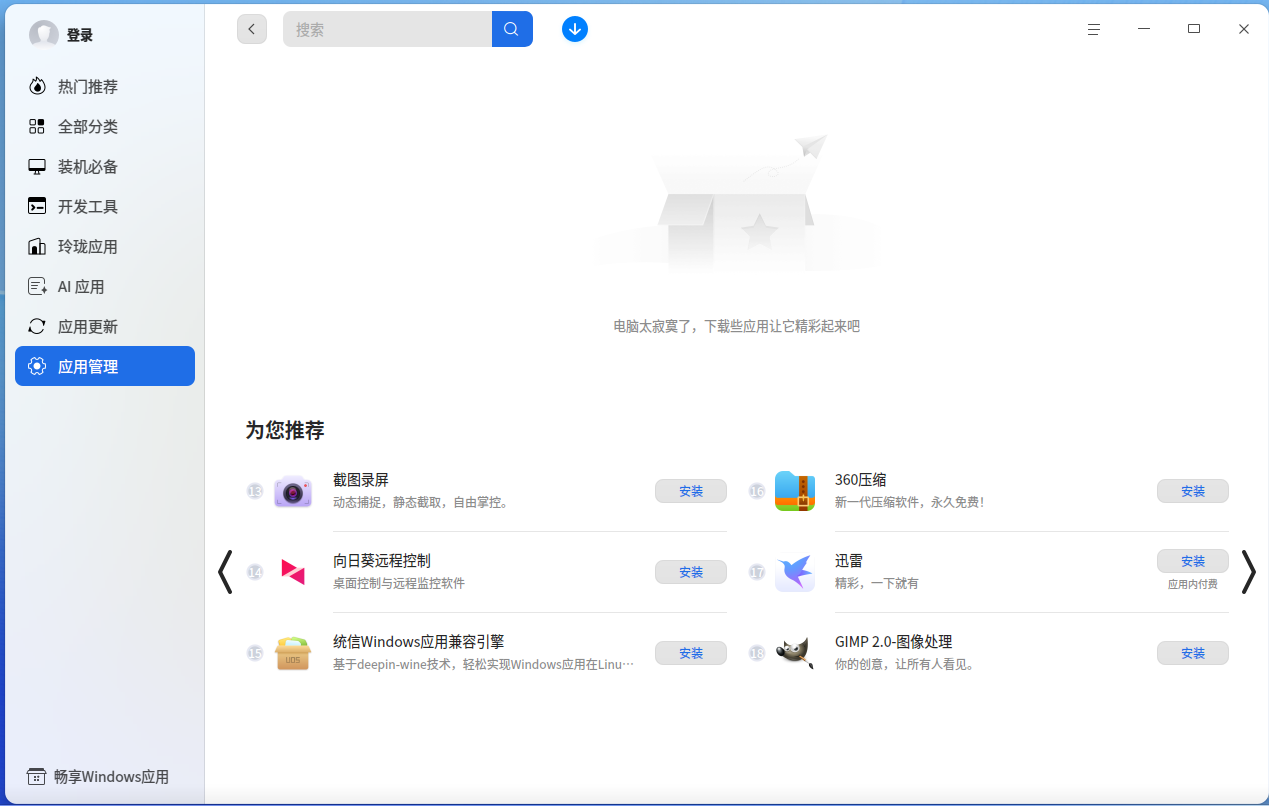
Task: Click the flame icon beside 热门推荐
Action: (x=37, y=87)
